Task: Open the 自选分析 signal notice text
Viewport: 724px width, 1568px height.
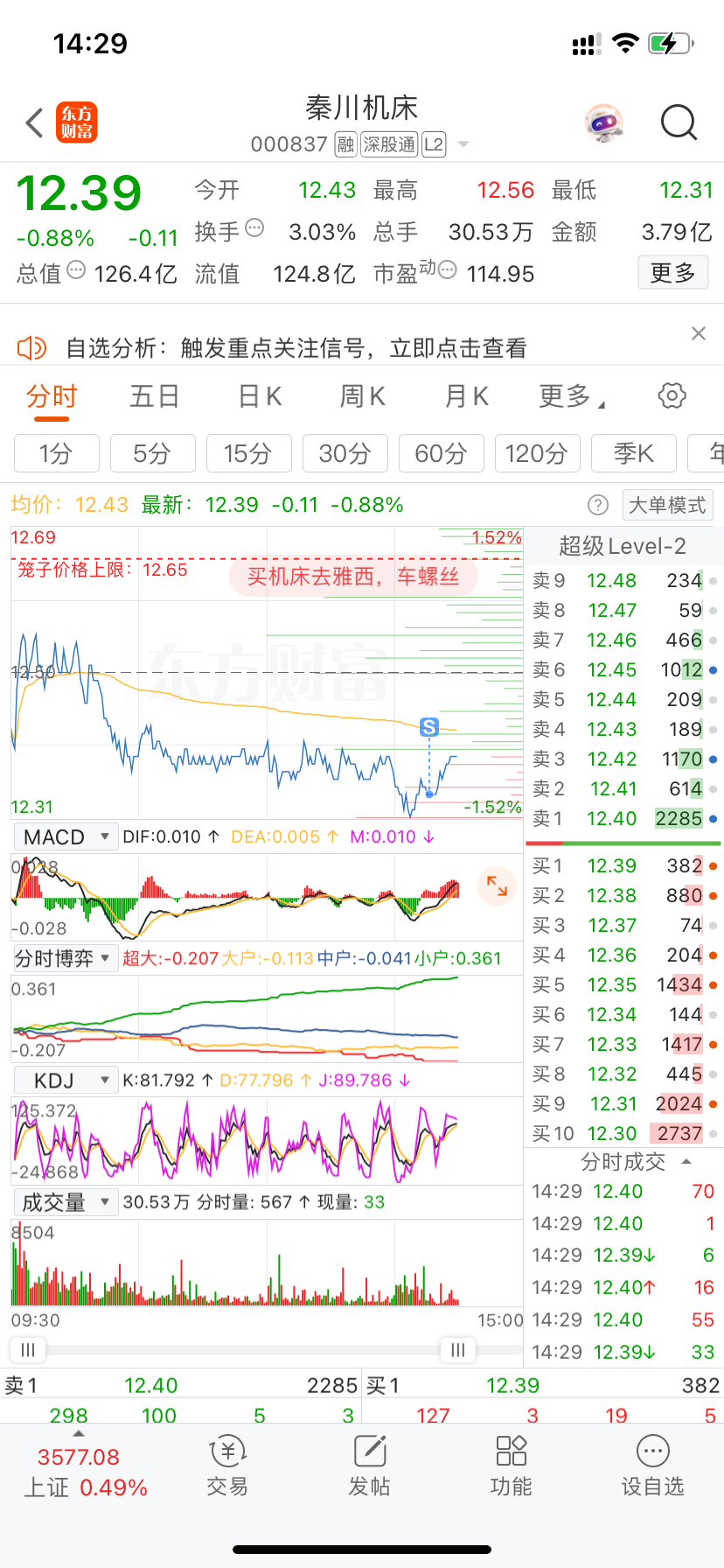Action: (296, 348)
